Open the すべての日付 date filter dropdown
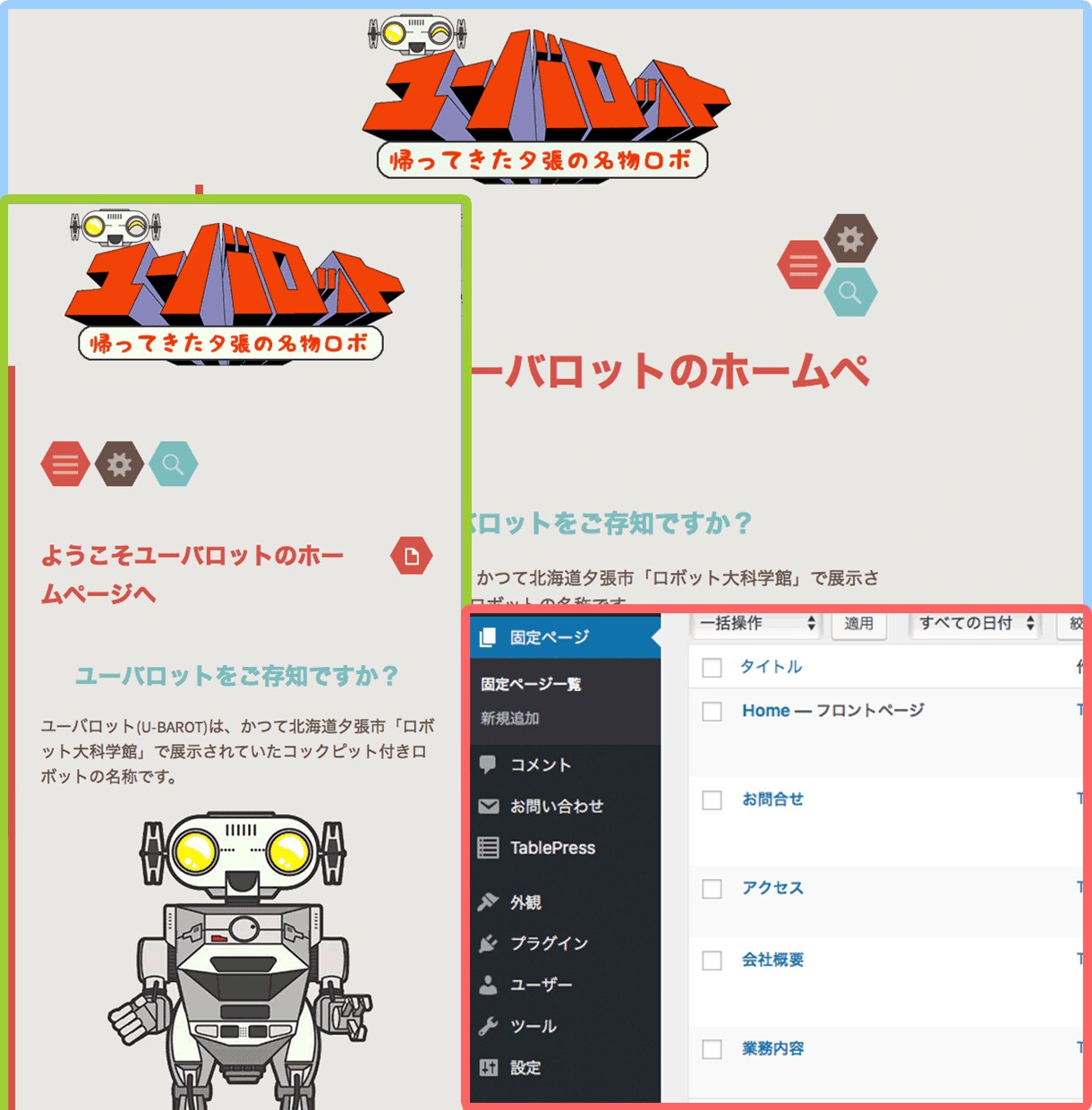 976,624
